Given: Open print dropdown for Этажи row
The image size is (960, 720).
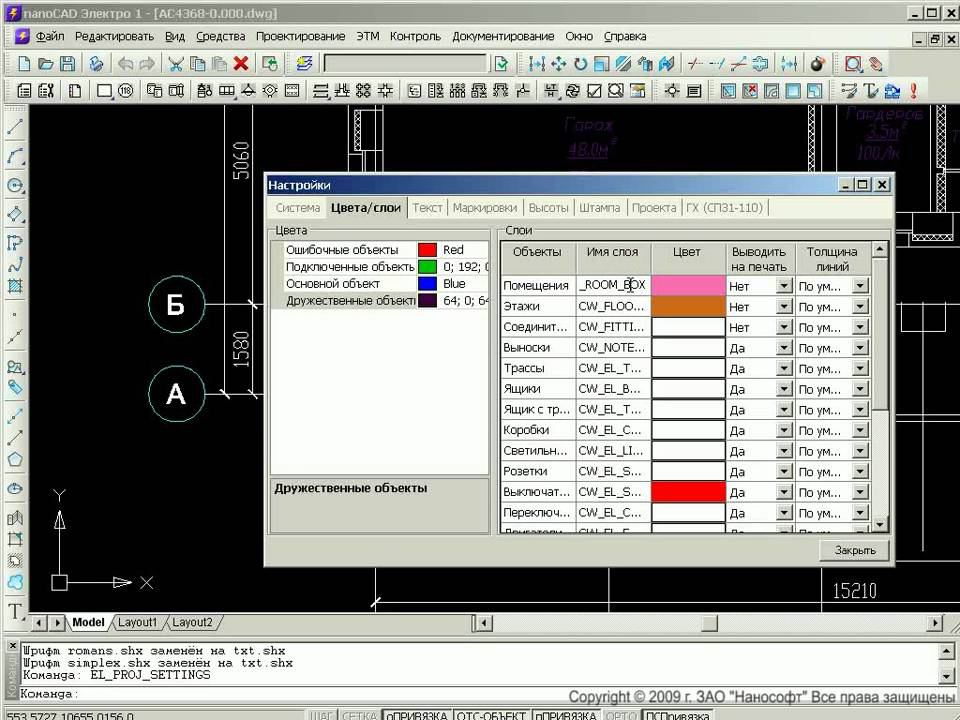Looking at the screenshot, I should 784,306.
